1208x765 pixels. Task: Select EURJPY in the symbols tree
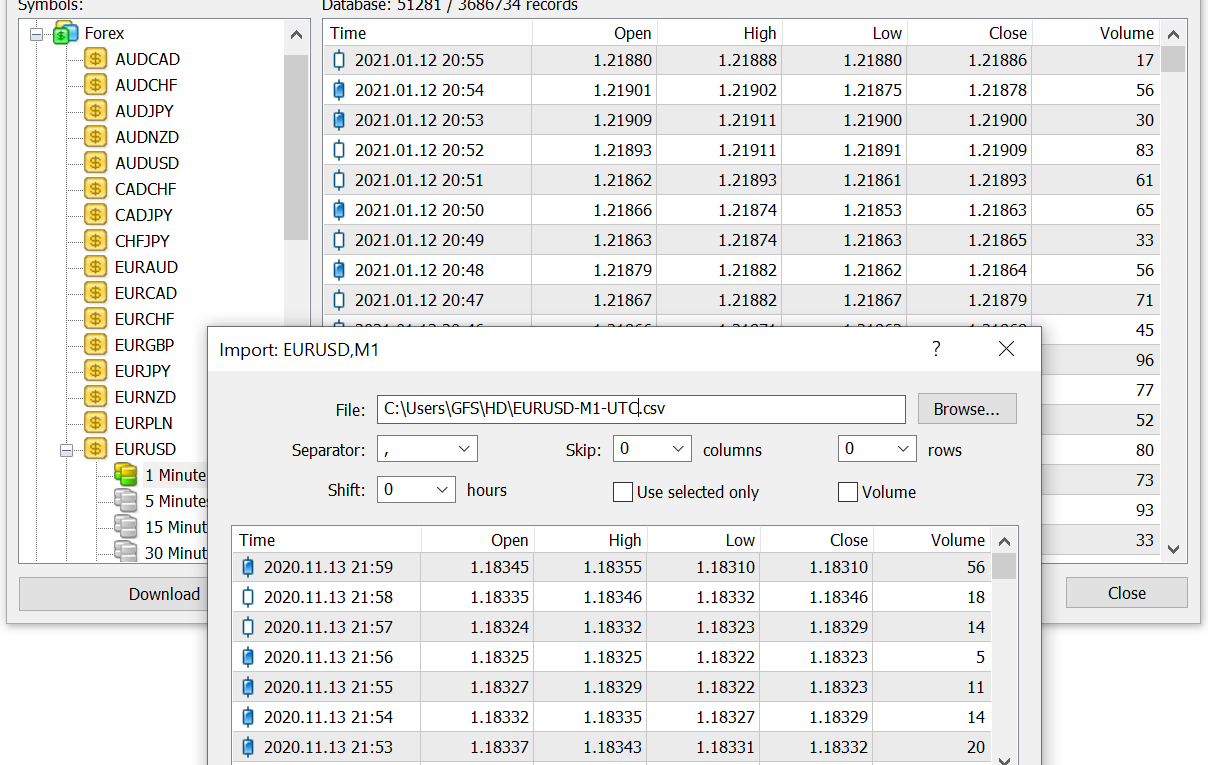(x=143, y=371)
